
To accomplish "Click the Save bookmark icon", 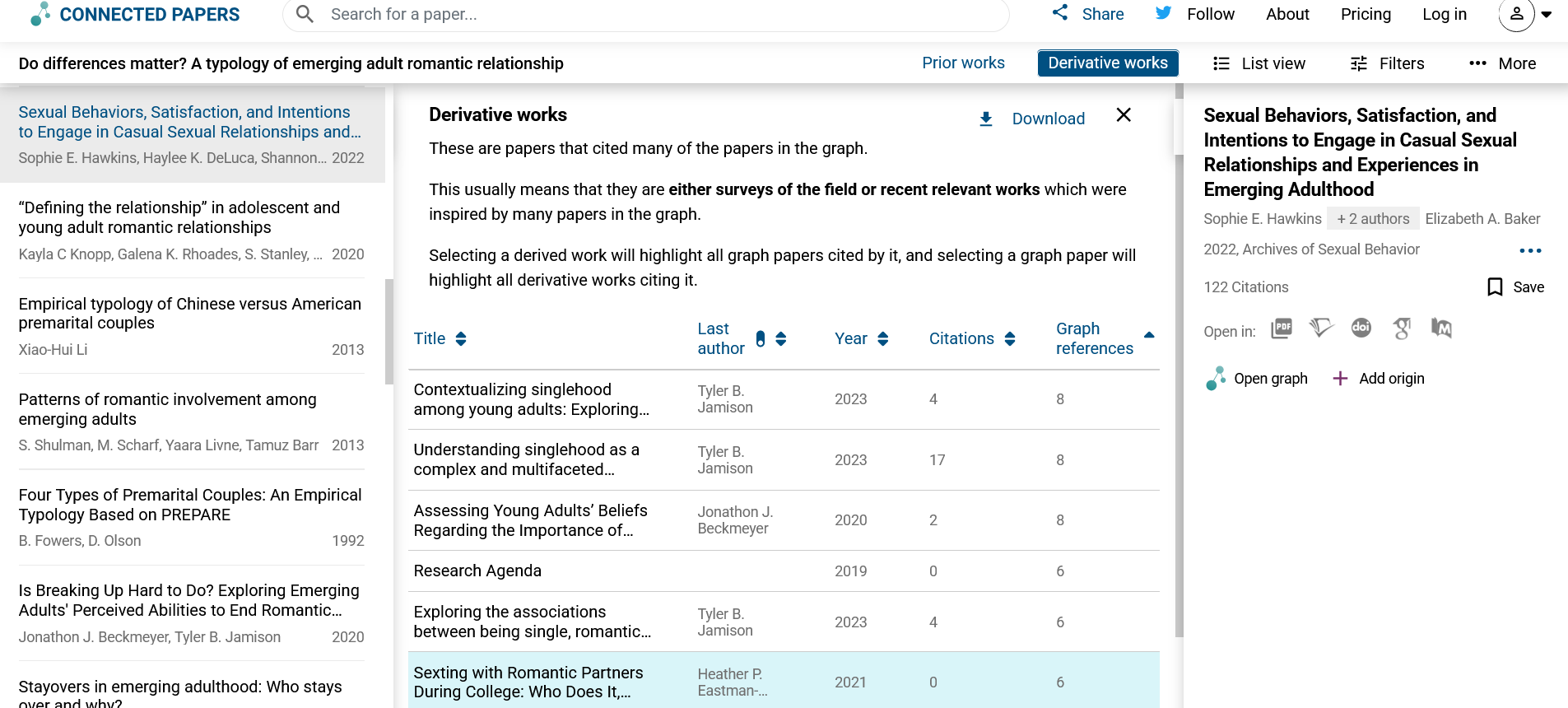I will (1495, 286).
